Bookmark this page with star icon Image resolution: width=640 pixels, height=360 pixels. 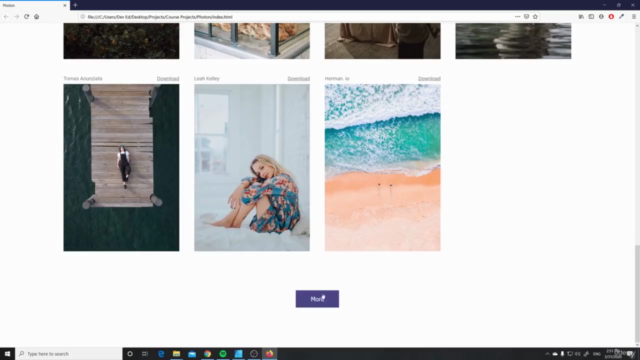536,17
